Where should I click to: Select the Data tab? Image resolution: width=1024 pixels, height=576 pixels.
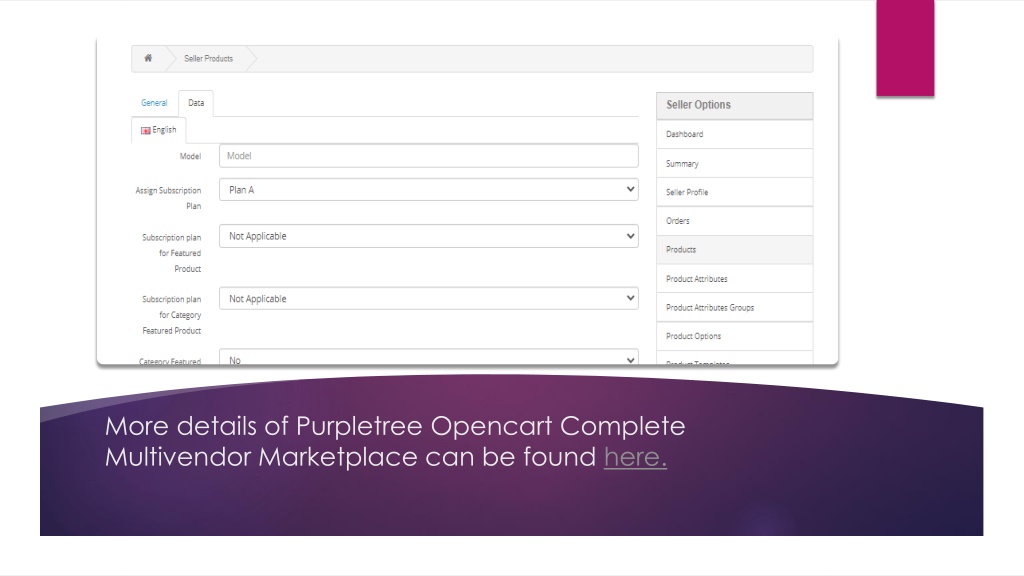[196, 103]
